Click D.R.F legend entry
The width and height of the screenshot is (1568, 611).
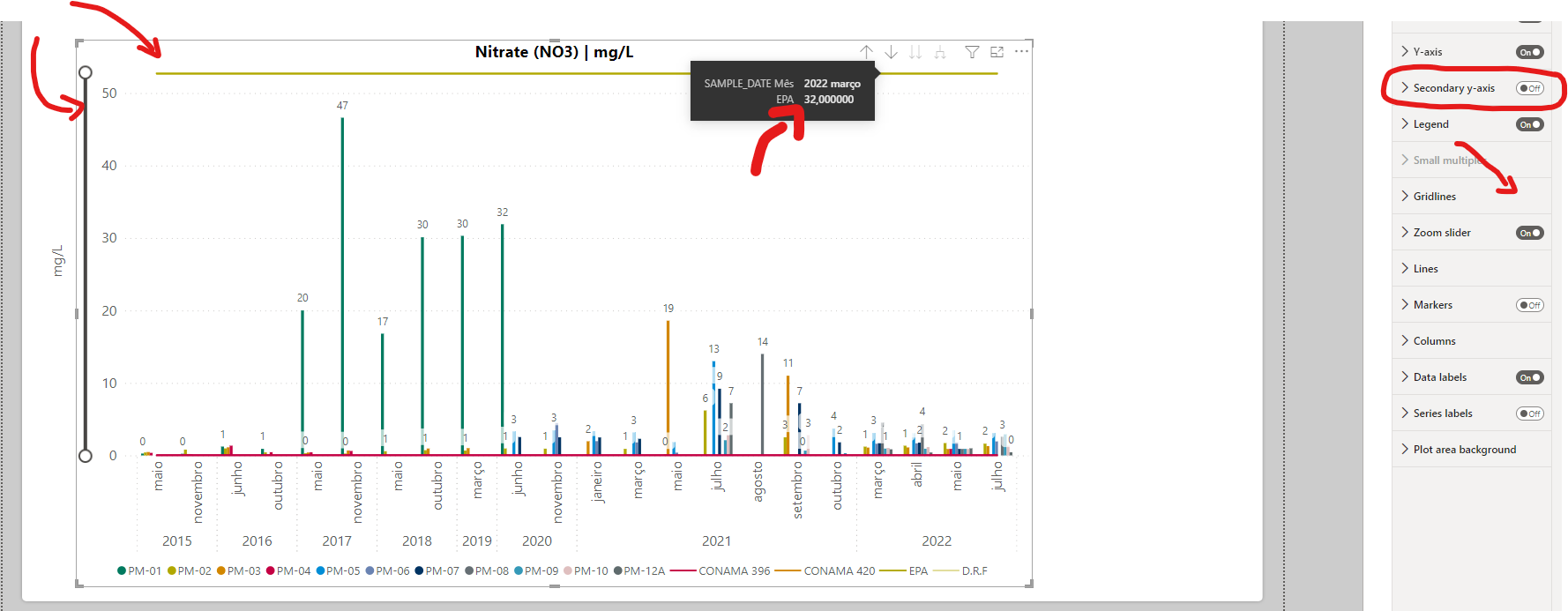pos(960,571)
